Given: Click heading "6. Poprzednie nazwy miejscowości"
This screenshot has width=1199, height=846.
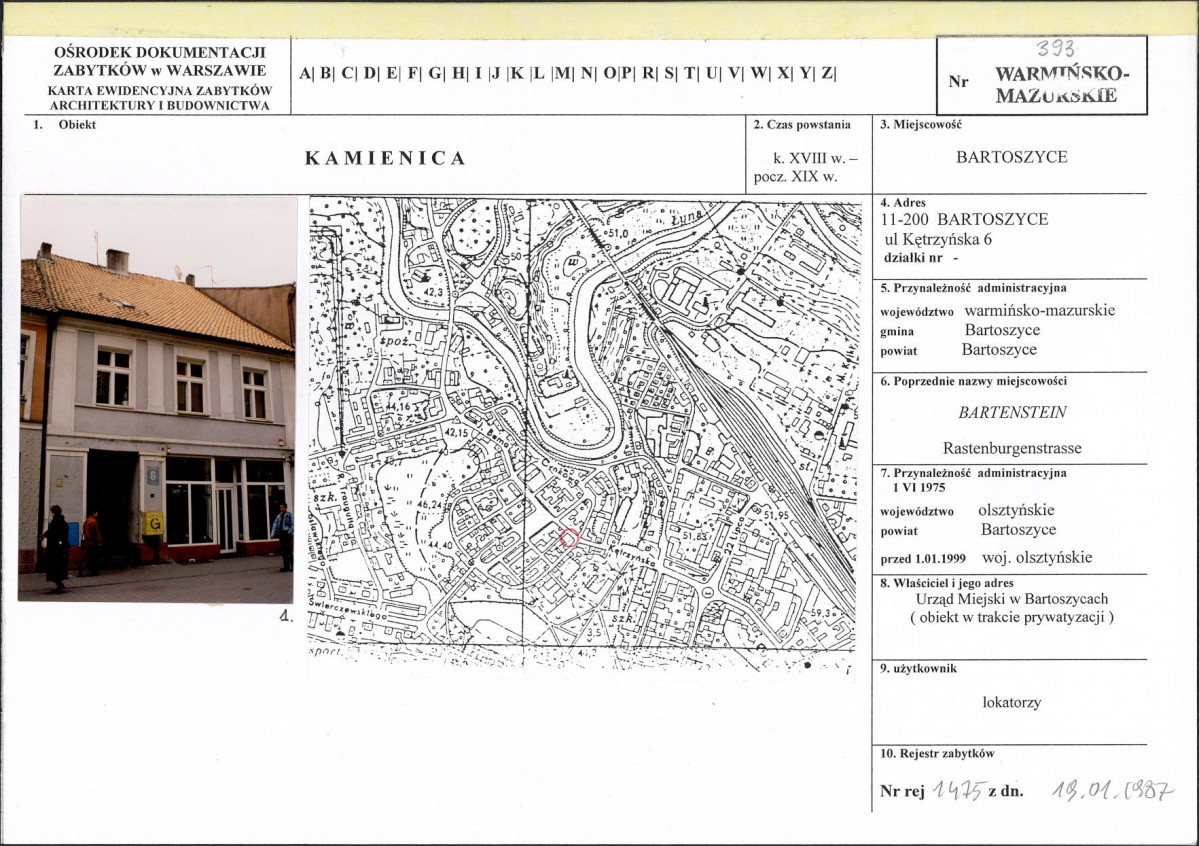Looking at the screenshot, I should 973,381.
